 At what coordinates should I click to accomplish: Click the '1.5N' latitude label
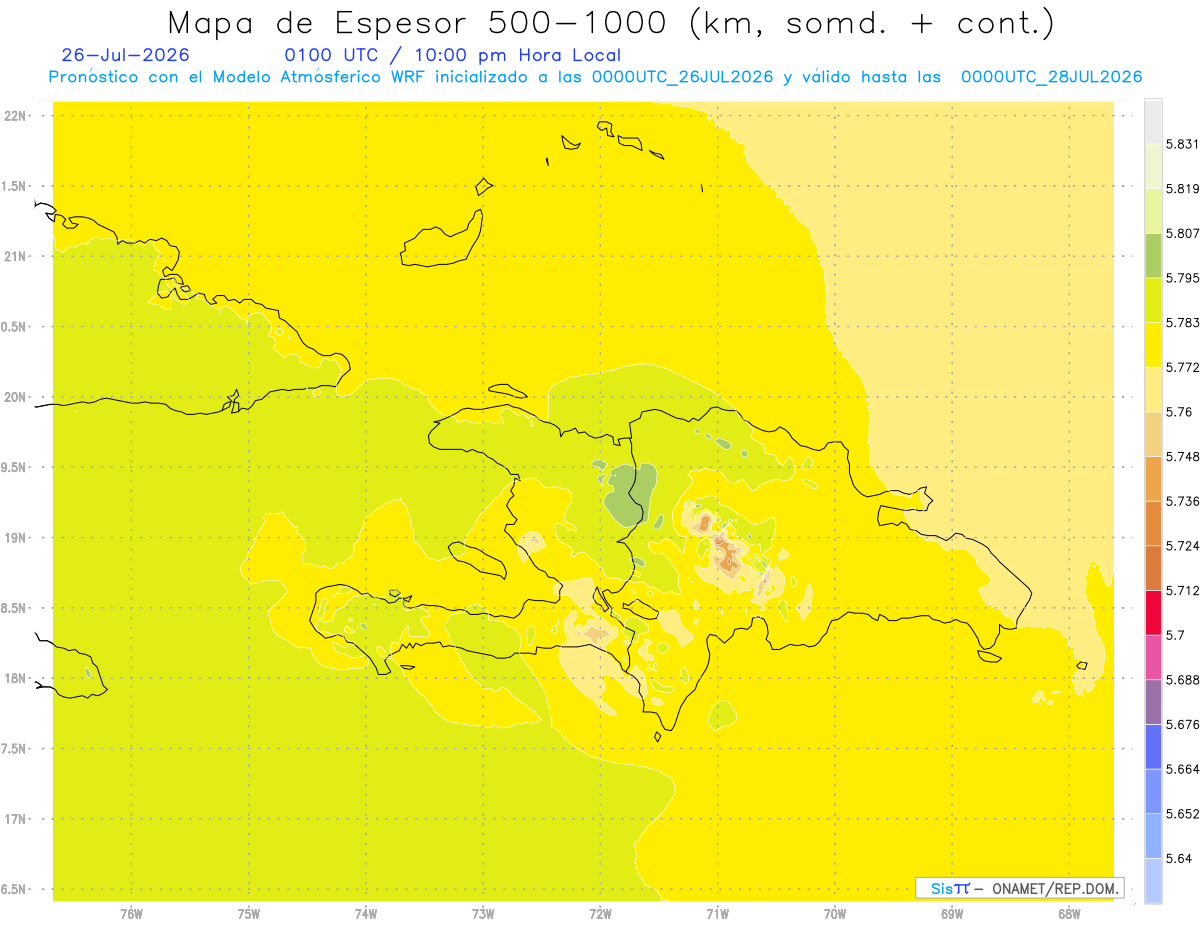(x=14, y=186)
